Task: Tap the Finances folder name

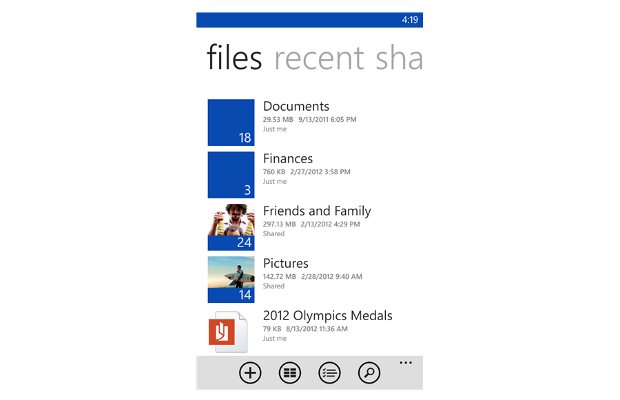Action: click(288, 158)
